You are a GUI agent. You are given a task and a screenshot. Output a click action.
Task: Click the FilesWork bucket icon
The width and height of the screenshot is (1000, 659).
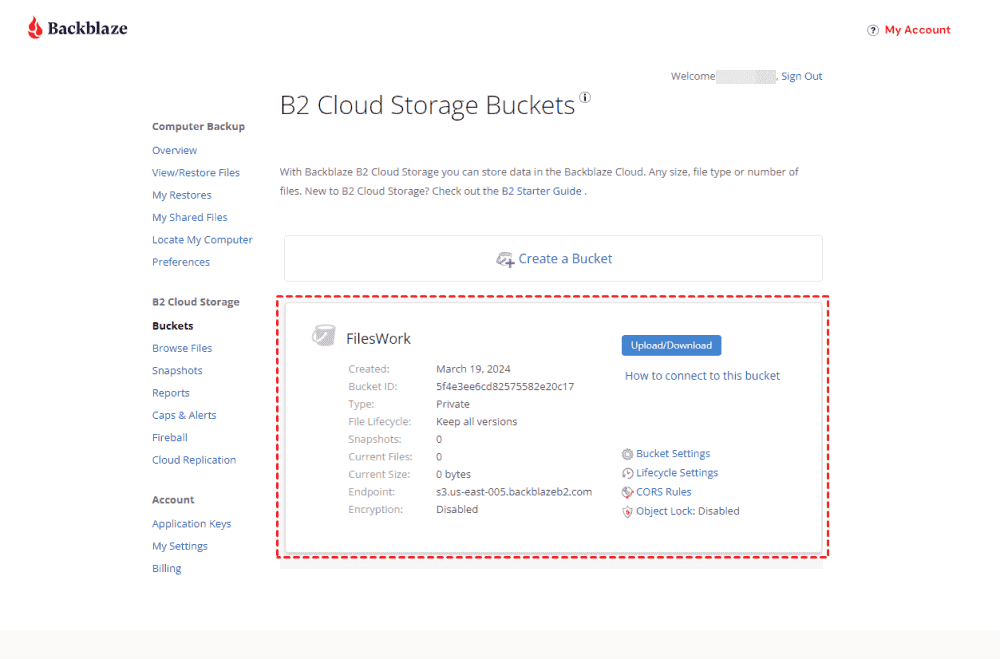pos(322,337)
